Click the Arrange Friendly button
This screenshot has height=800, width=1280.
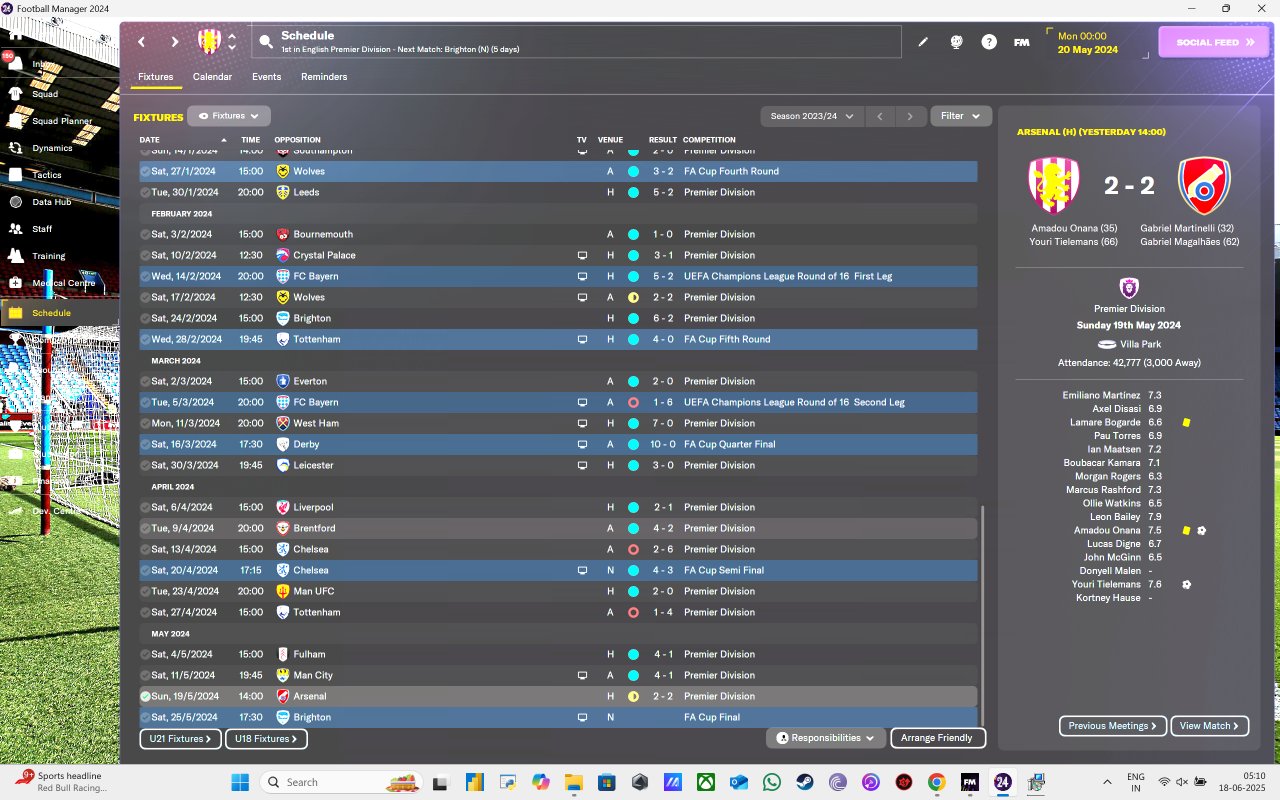938,738
